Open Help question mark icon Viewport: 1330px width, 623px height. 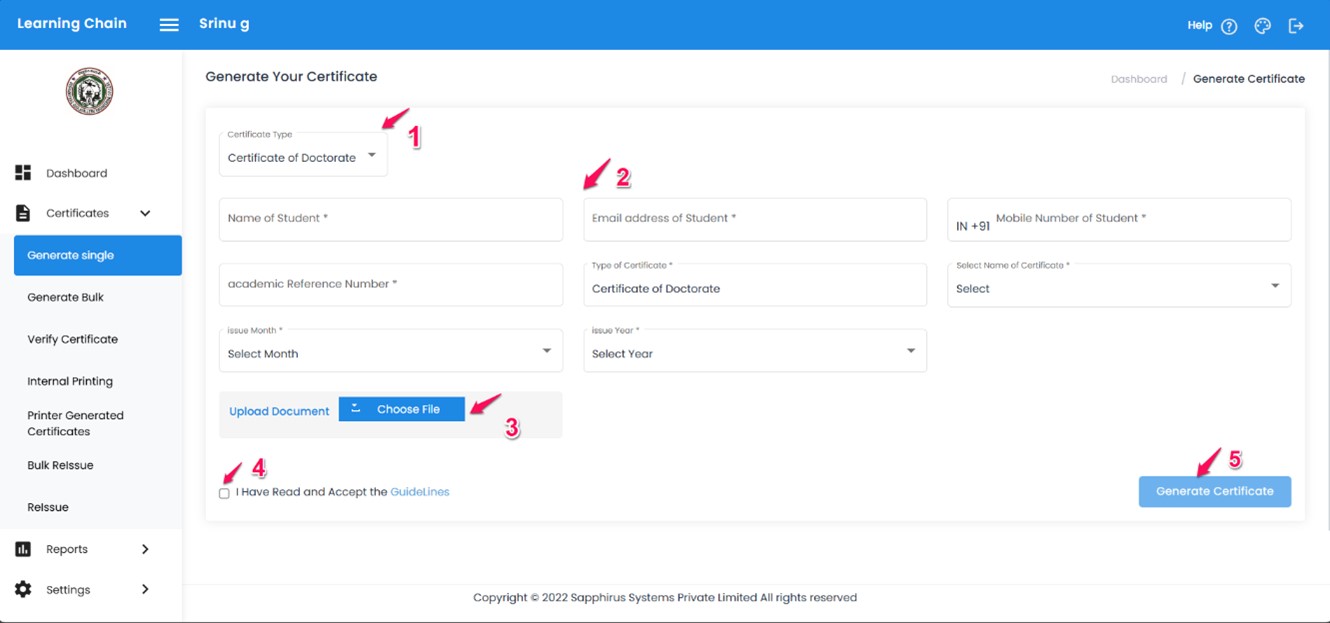1229,26
